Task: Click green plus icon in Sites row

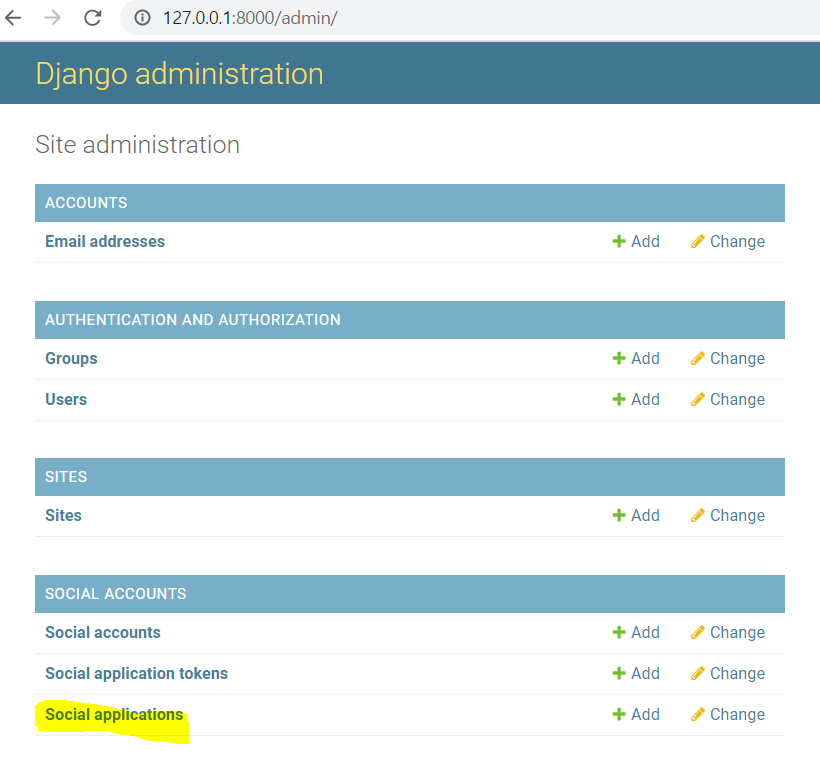Action: 619,515
